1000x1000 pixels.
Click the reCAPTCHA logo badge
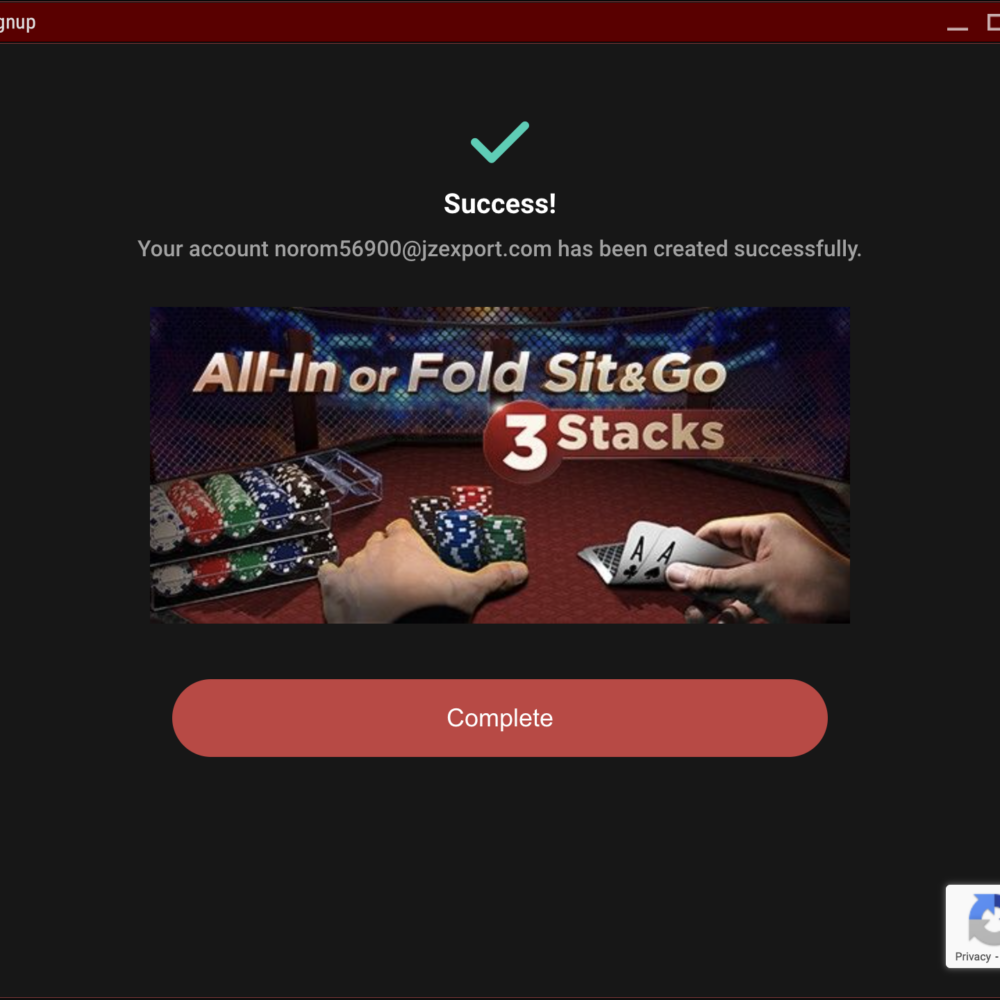984,920
